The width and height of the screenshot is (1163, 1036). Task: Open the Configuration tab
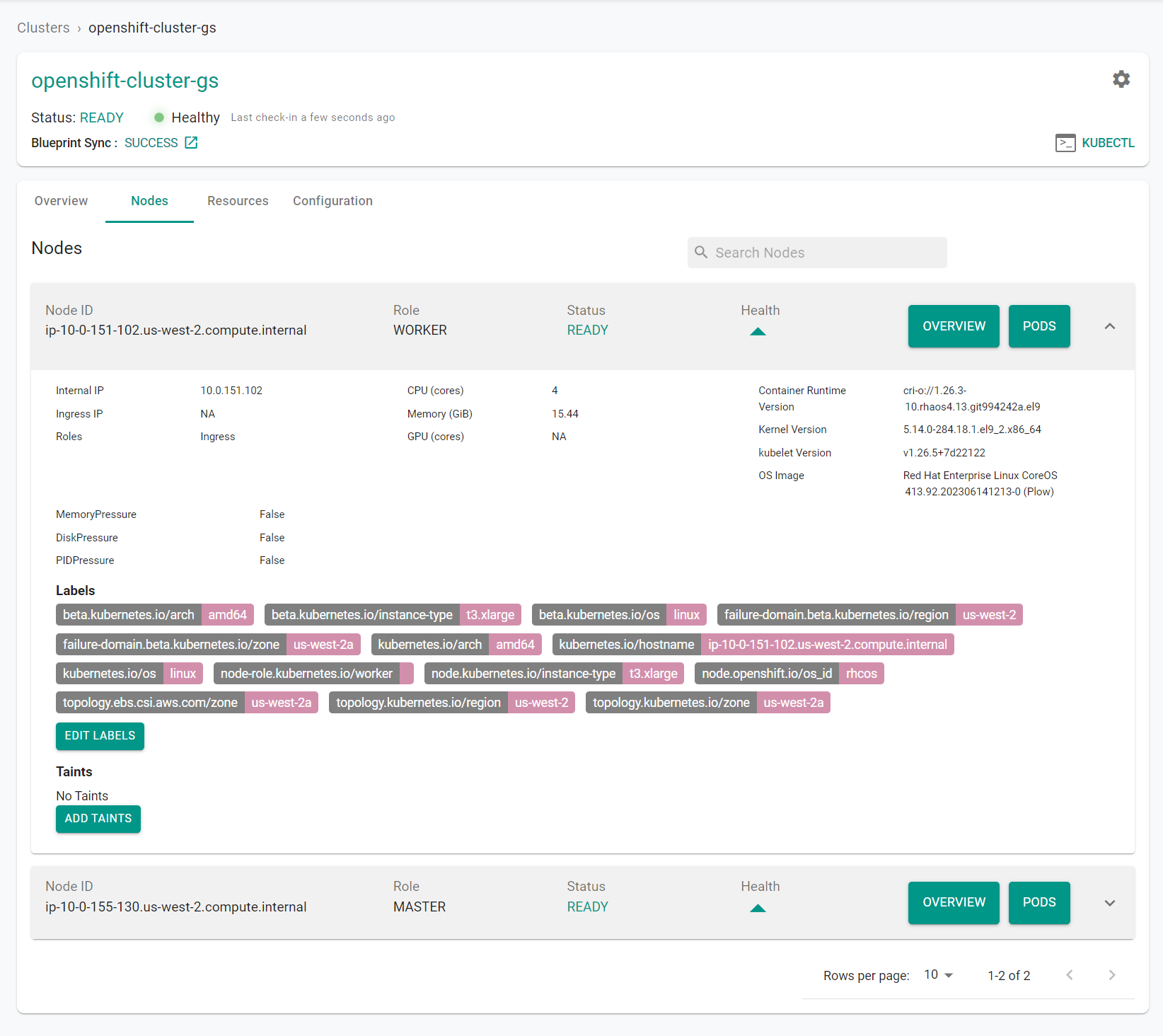tap(332, 201)
